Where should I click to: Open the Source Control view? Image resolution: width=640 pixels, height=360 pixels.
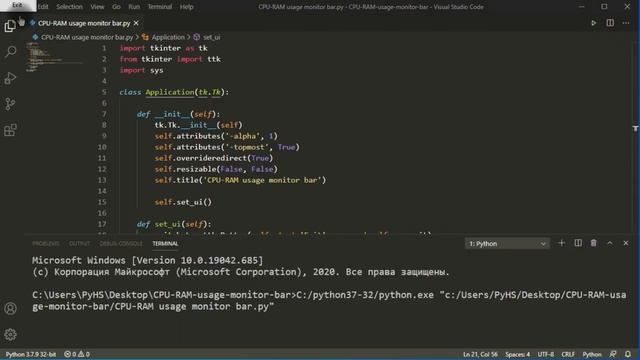pos(10,104)
